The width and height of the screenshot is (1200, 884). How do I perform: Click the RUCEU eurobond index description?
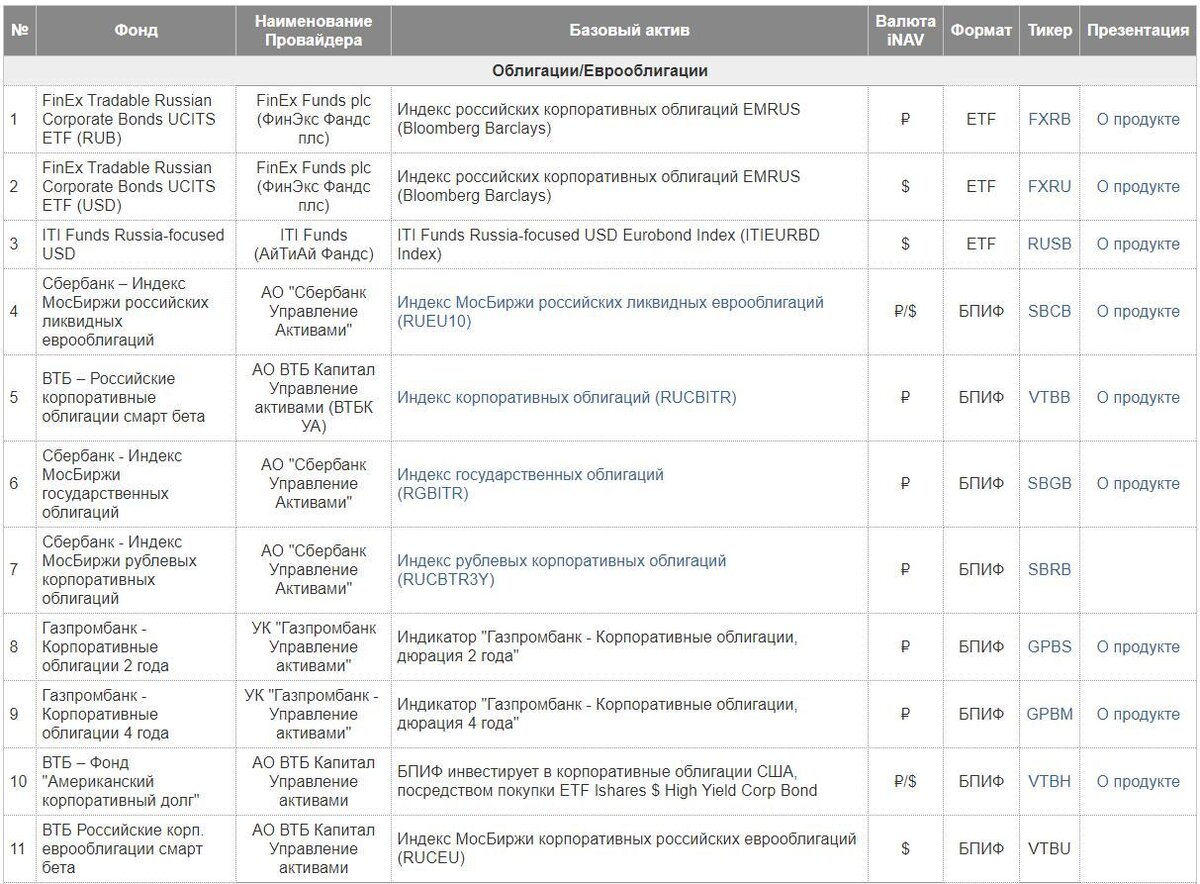[627, 848]
